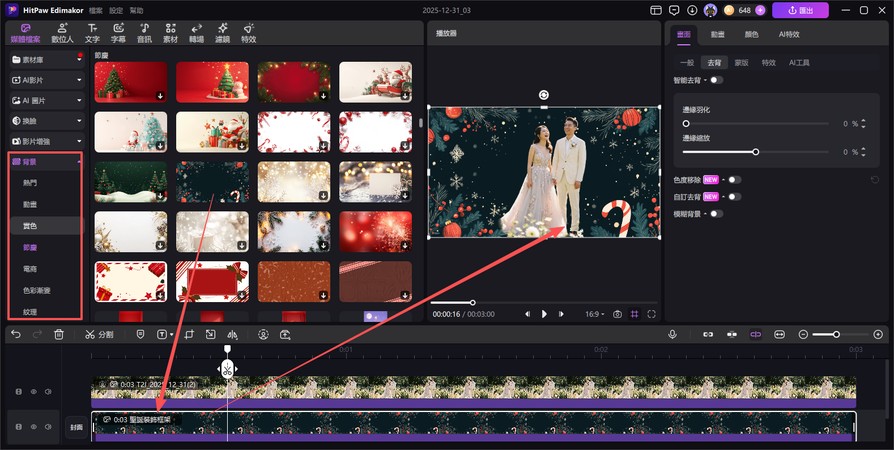Play the preview with the play button
Viewport: 894px width, 450px height.
544,314
